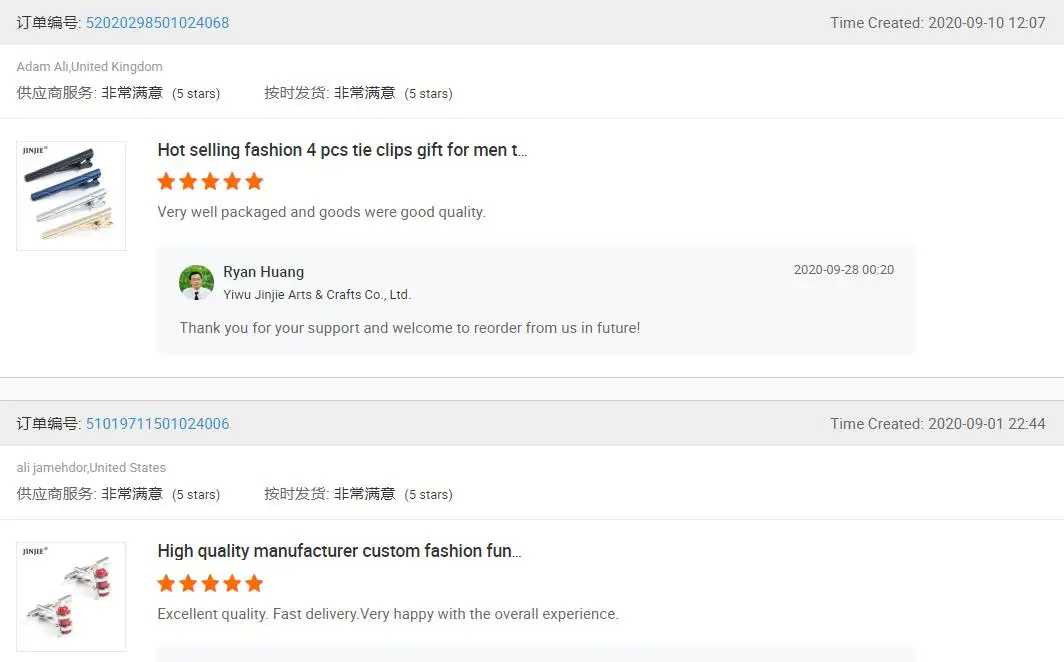Click the tie clips product thumbnail
Screen dimensions: 1064x662
pyautogui.click(x=71, y=196)
